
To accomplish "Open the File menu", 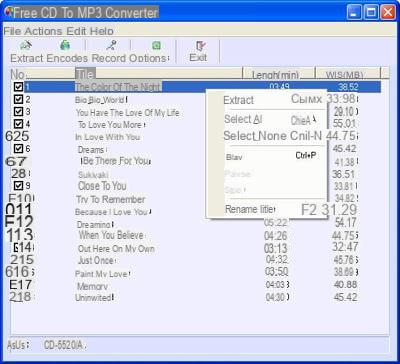I will [x=12, y=31].
